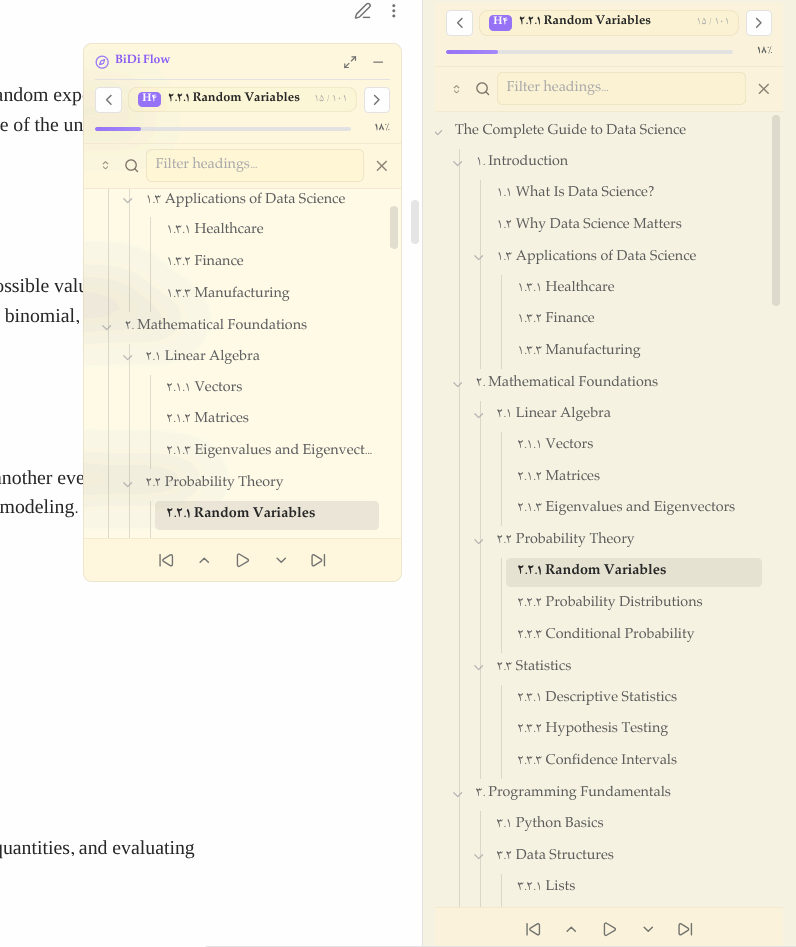796x947 pixels.
Task: Collapse Probability Theory in sidebar
Action: (x=479, y=540)
